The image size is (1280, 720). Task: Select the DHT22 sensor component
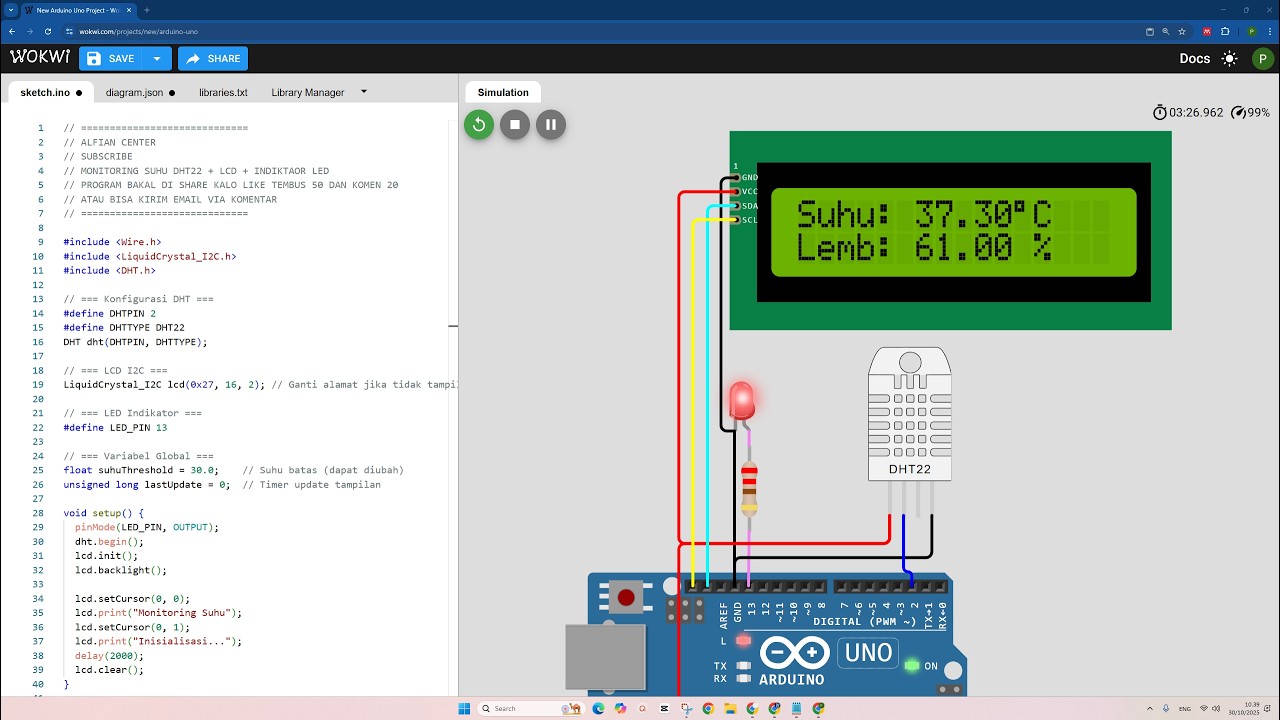pyautogui.click(x=909, y=414)
